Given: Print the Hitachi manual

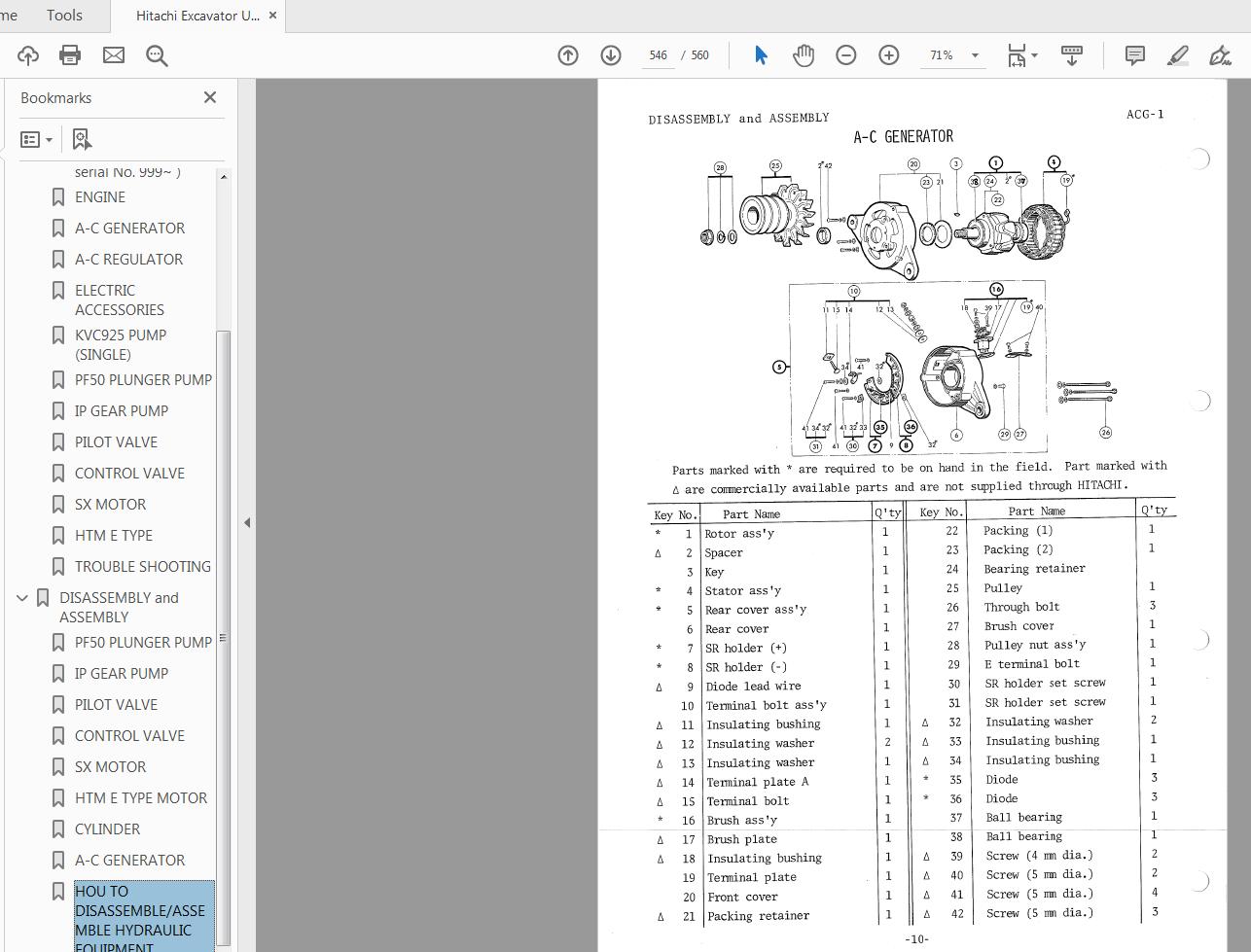Looking at the screenshot, I should click(x=69, y=55).
